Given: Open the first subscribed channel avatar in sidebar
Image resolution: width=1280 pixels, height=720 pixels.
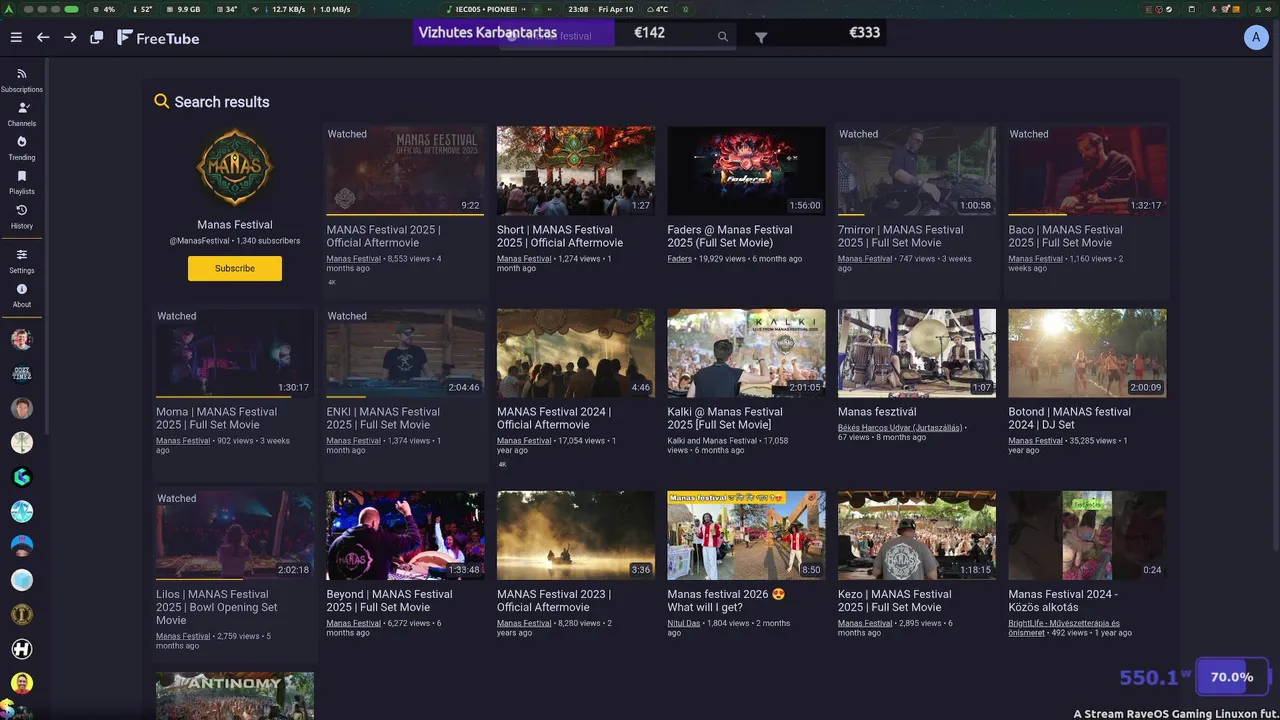Looking at the screenshot, I should pyautogui.click(x=22, y=339).
